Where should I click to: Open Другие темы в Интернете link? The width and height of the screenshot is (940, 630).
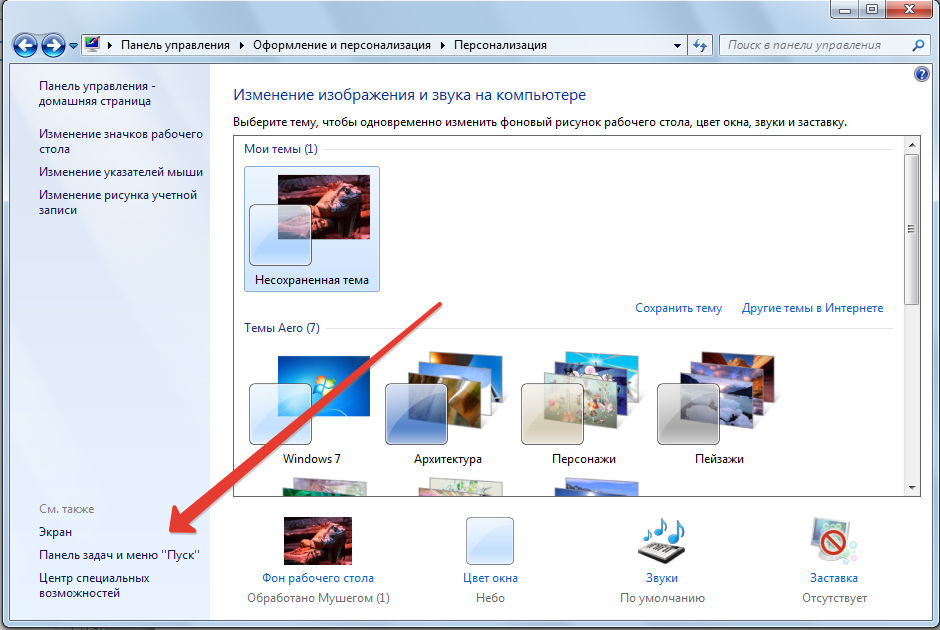point(812,308)
